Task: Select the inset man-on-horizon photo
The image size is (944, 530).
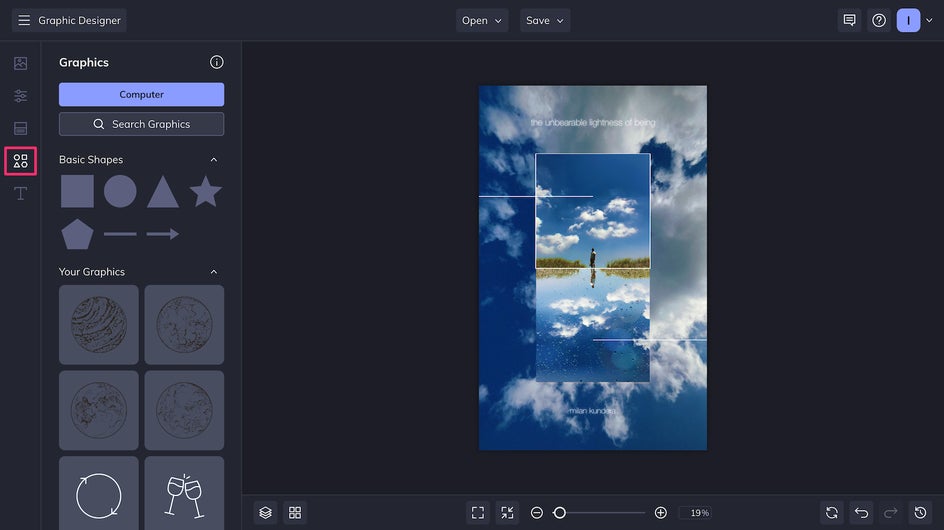Action: click(x=592, y=211)
